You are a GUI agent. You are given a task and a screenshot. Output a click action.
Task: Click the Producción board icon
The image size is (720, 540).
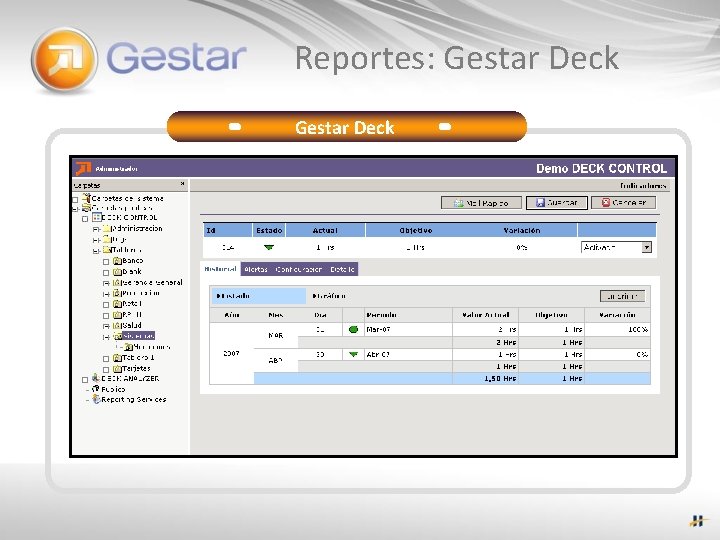click(x=117, y=293)
